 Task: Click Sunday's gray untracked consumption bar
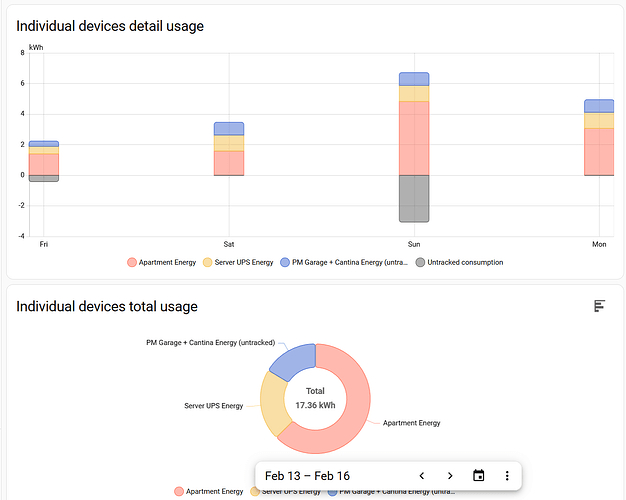(x=414, y=198)
